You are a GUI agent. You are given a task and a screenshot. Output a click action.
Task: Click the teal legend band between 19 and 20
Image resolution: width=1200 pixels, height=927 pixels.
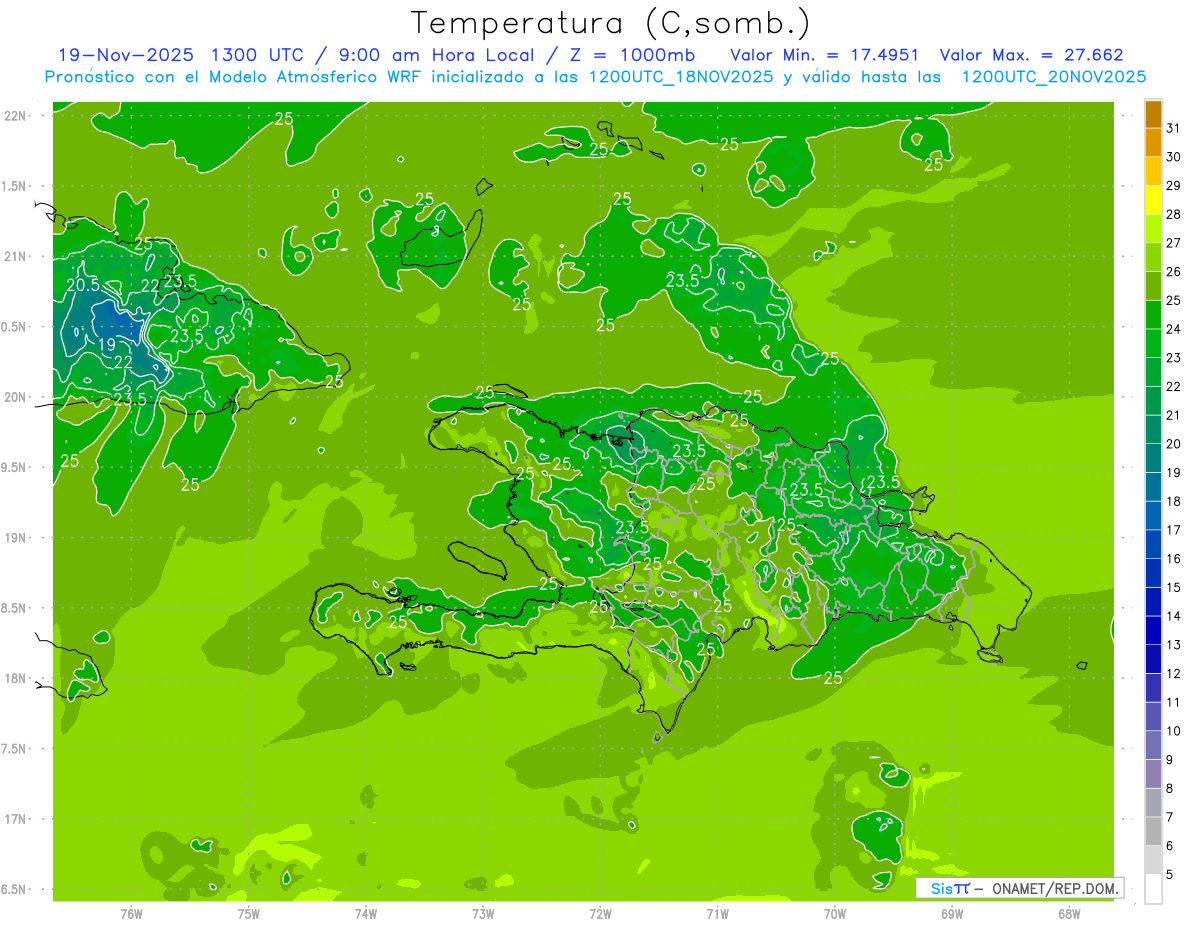click(1153, 458)
